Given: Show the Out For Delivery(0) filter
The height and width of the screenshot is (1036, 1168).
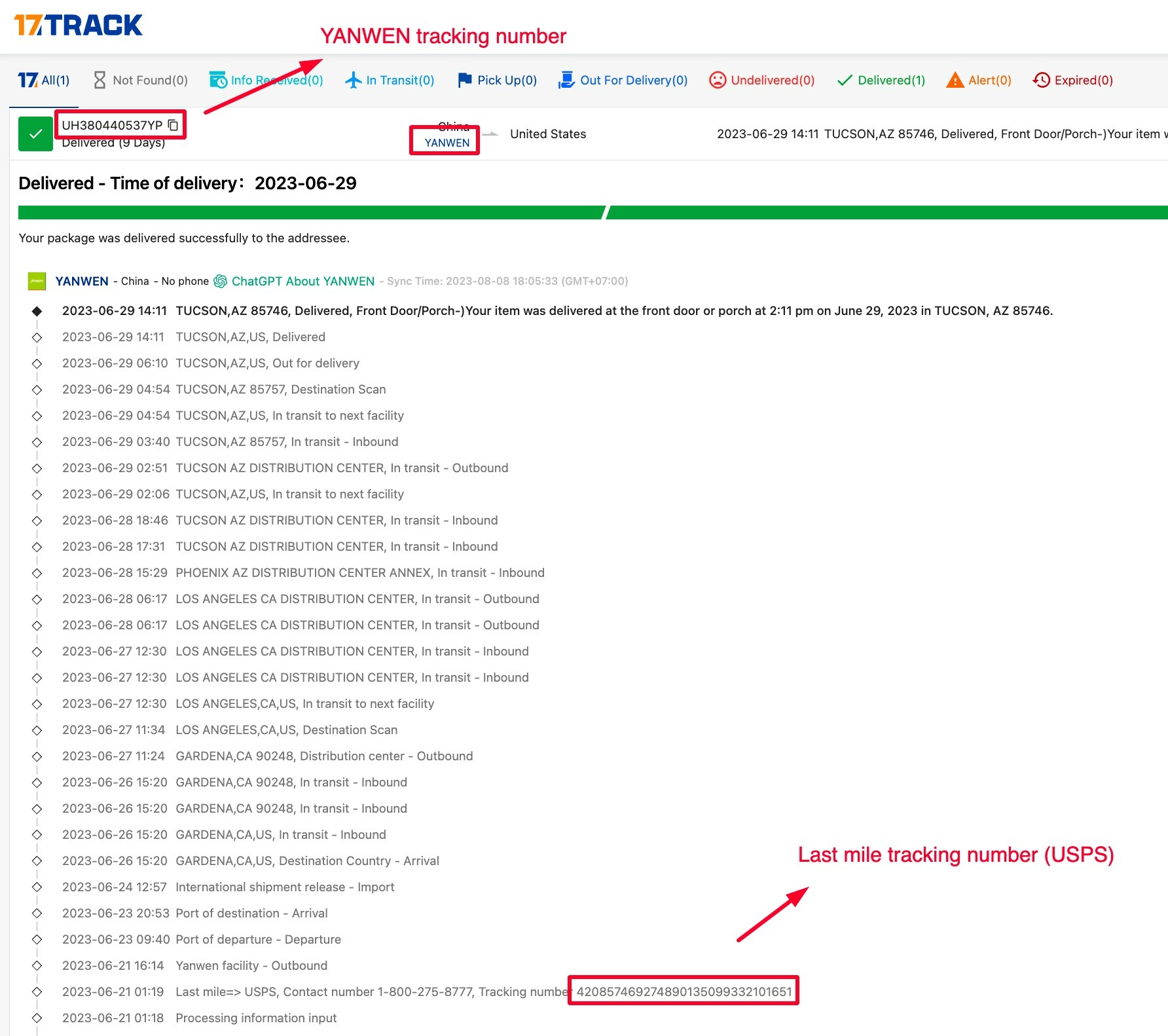Looking at the screenshot, I should [x=623, y=80].
